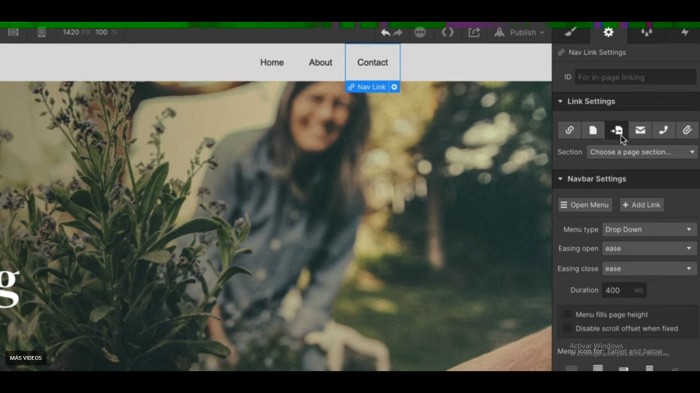Image resolution: width=700 pixels, height=393 pixels.
Task: Open the Easing close dropdown
Action: [648, 268]
